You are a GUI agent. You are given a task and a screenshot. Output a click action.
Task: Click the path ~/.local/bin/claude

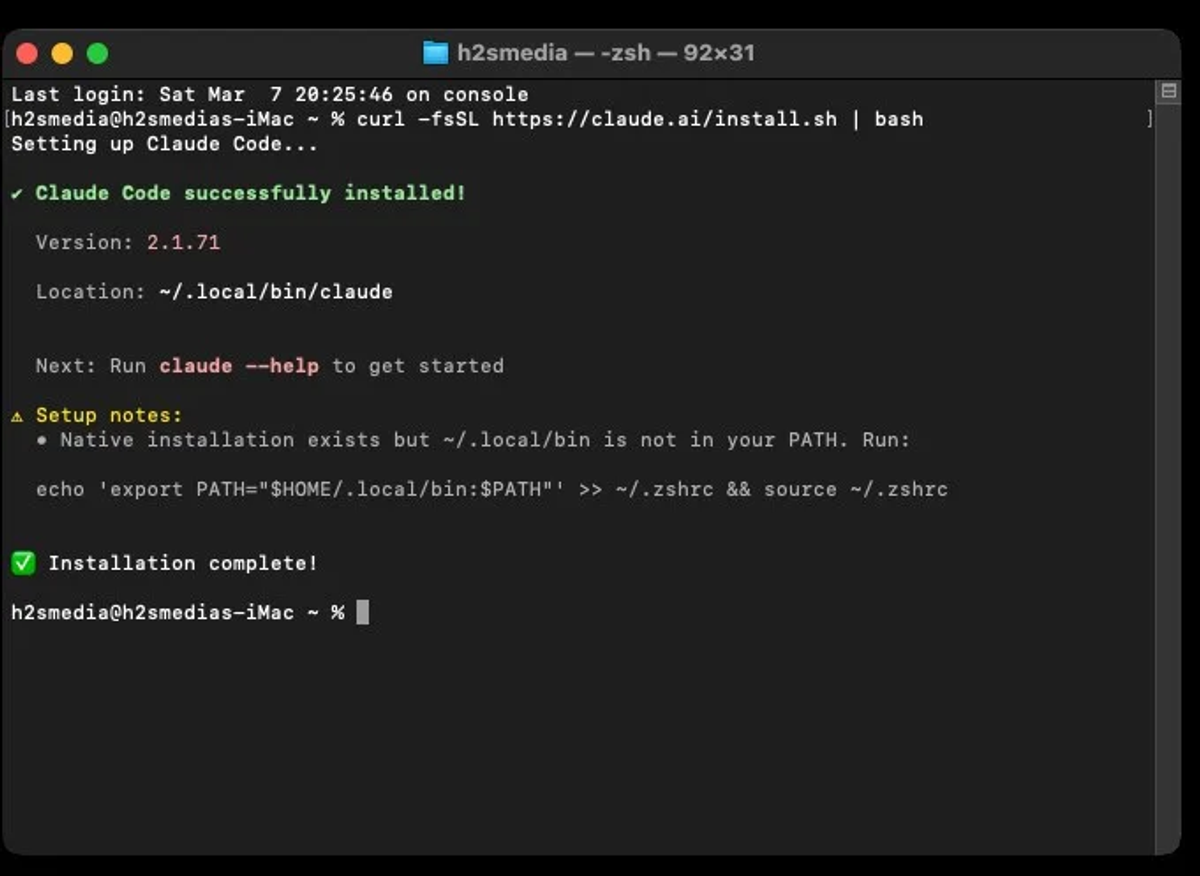click(276, 292)
